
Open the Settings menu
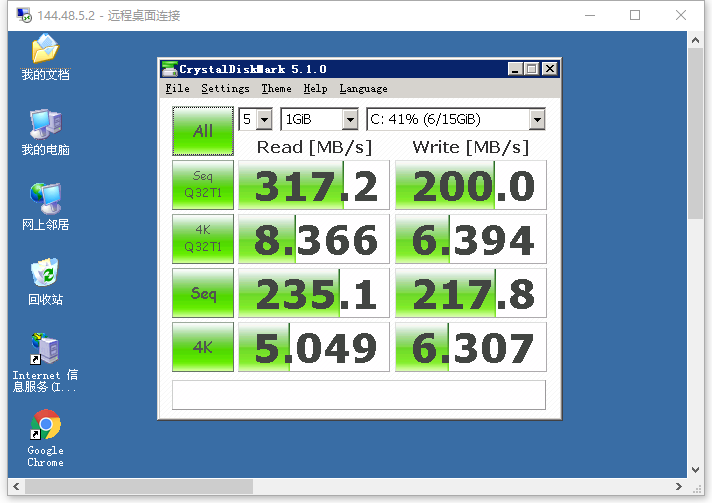(x=225, y=89)
